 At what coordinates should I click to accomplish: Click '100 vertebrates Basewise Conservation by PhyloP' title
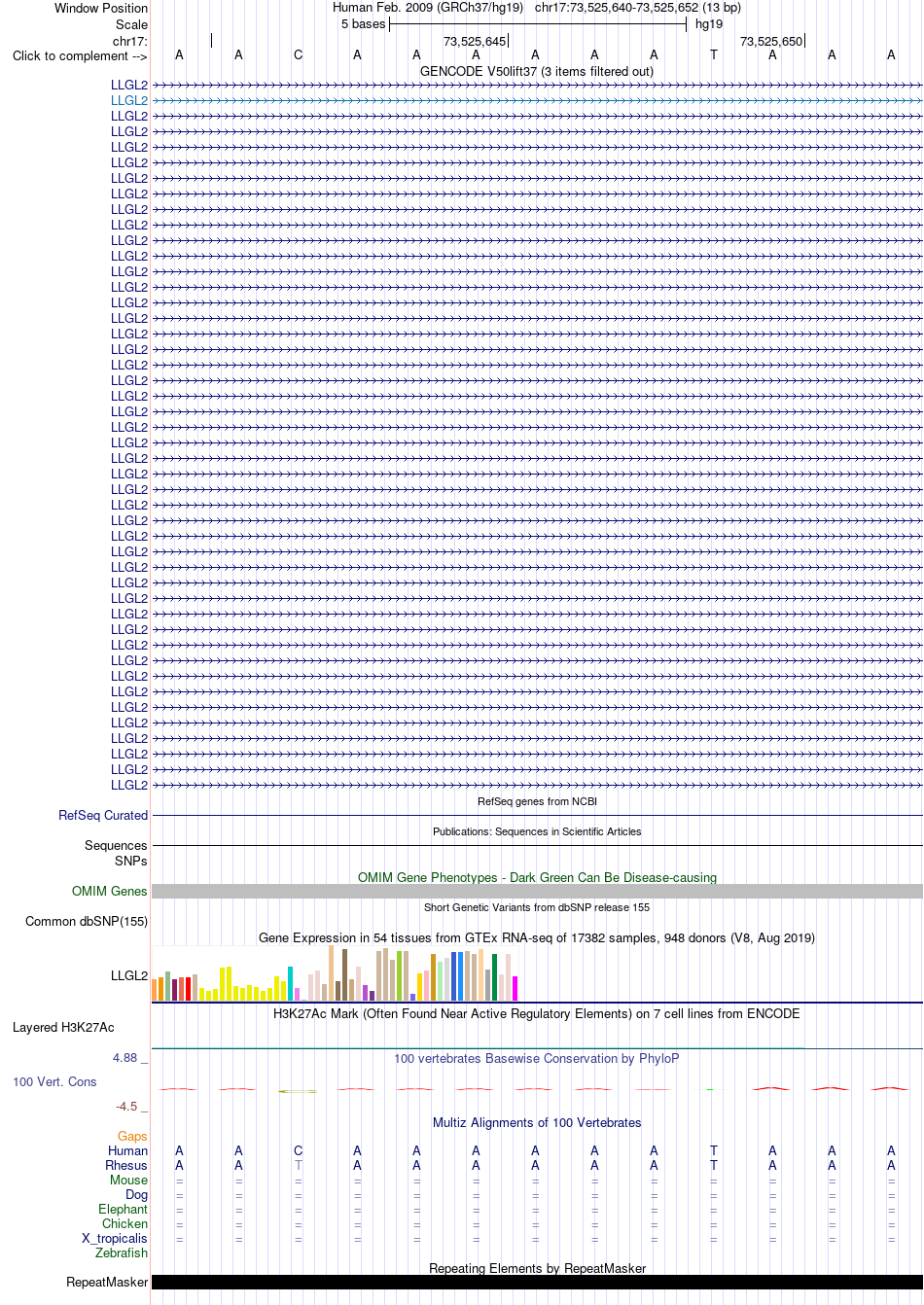pyautogui.click(x=537, y=1058)
